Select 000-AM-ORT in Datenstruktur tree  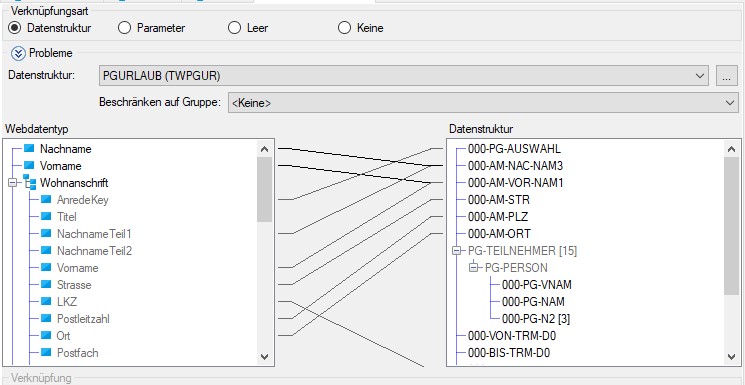(x=499, y=234)
